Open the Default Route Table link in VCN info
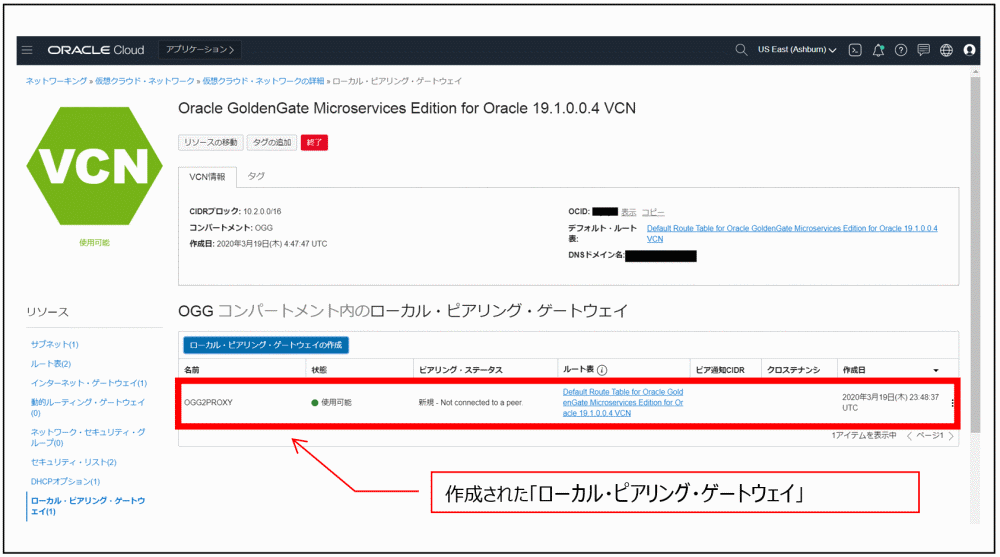 [x=791, y=234]
